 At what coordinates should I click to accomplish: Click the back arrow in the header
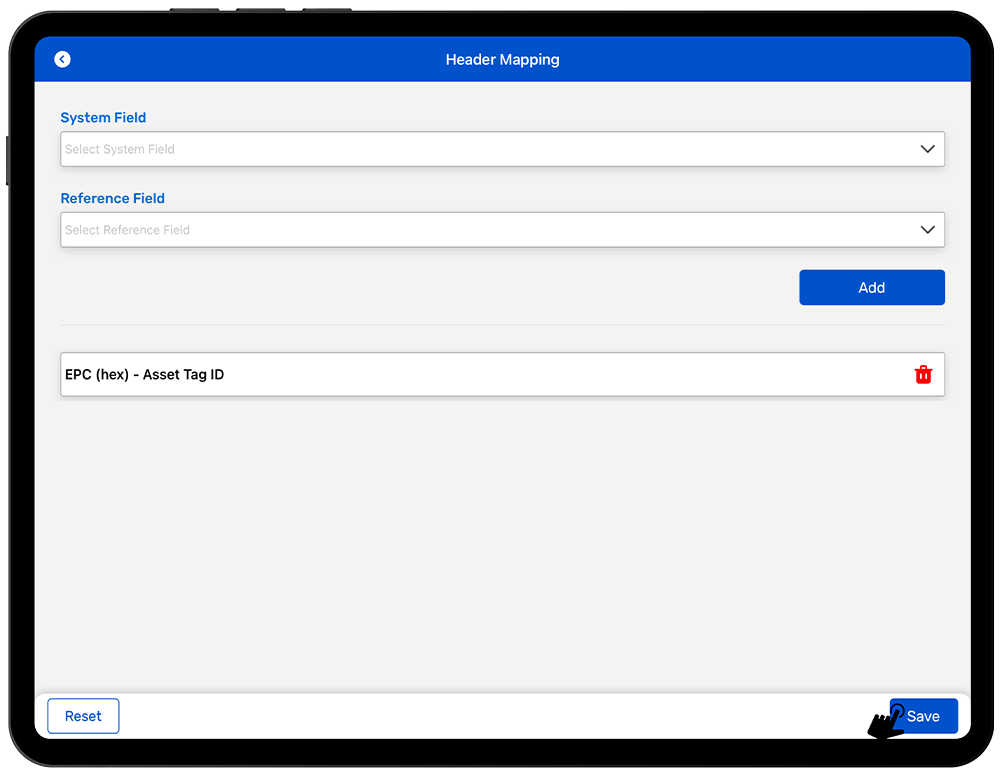[63, 60]
